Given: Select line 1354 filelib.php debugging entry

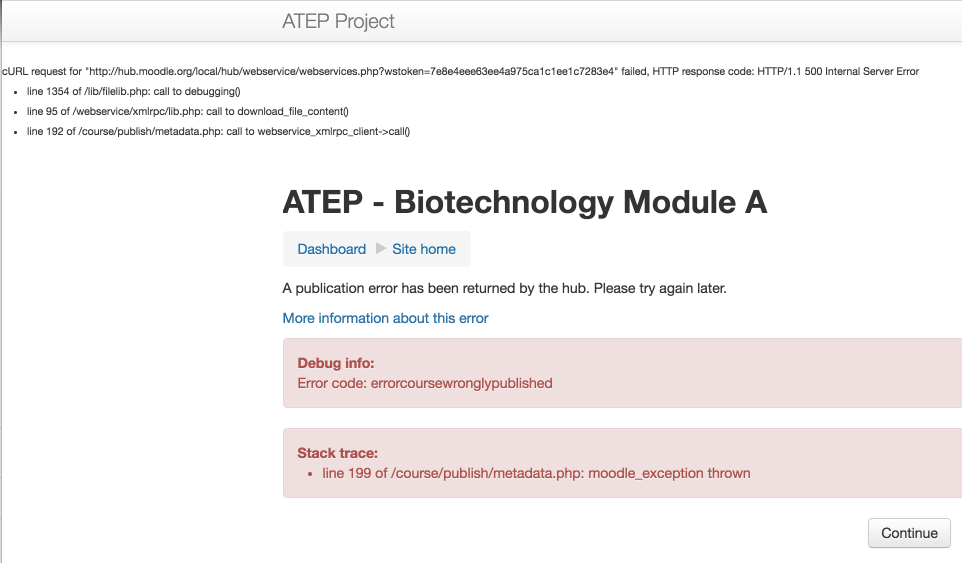Looking at the screenshot, I should coord(133,91).
